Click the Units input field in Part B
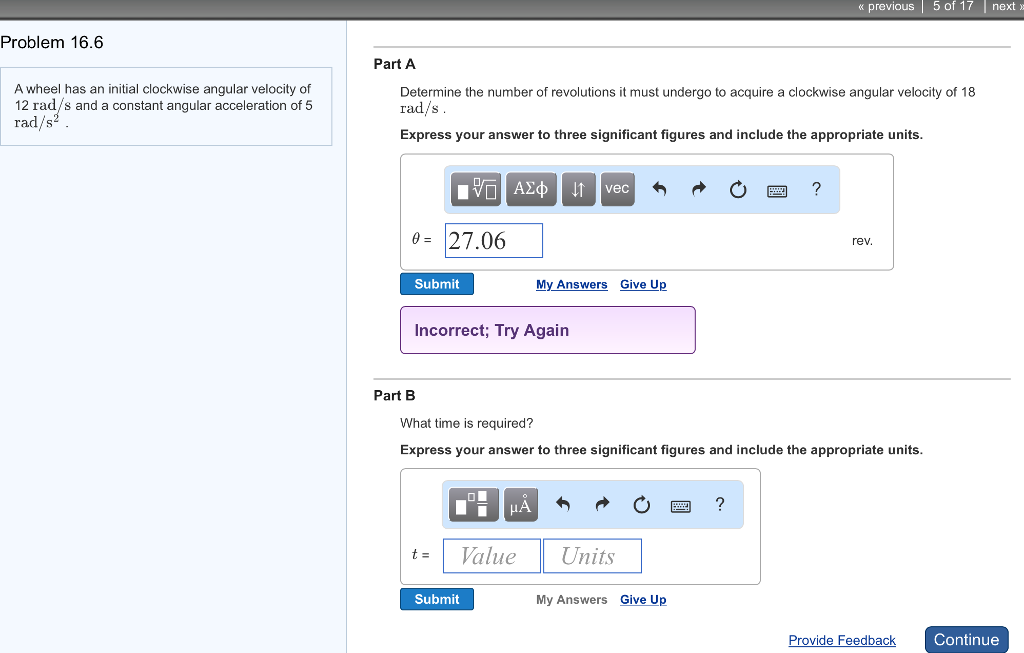 [592, 555]
